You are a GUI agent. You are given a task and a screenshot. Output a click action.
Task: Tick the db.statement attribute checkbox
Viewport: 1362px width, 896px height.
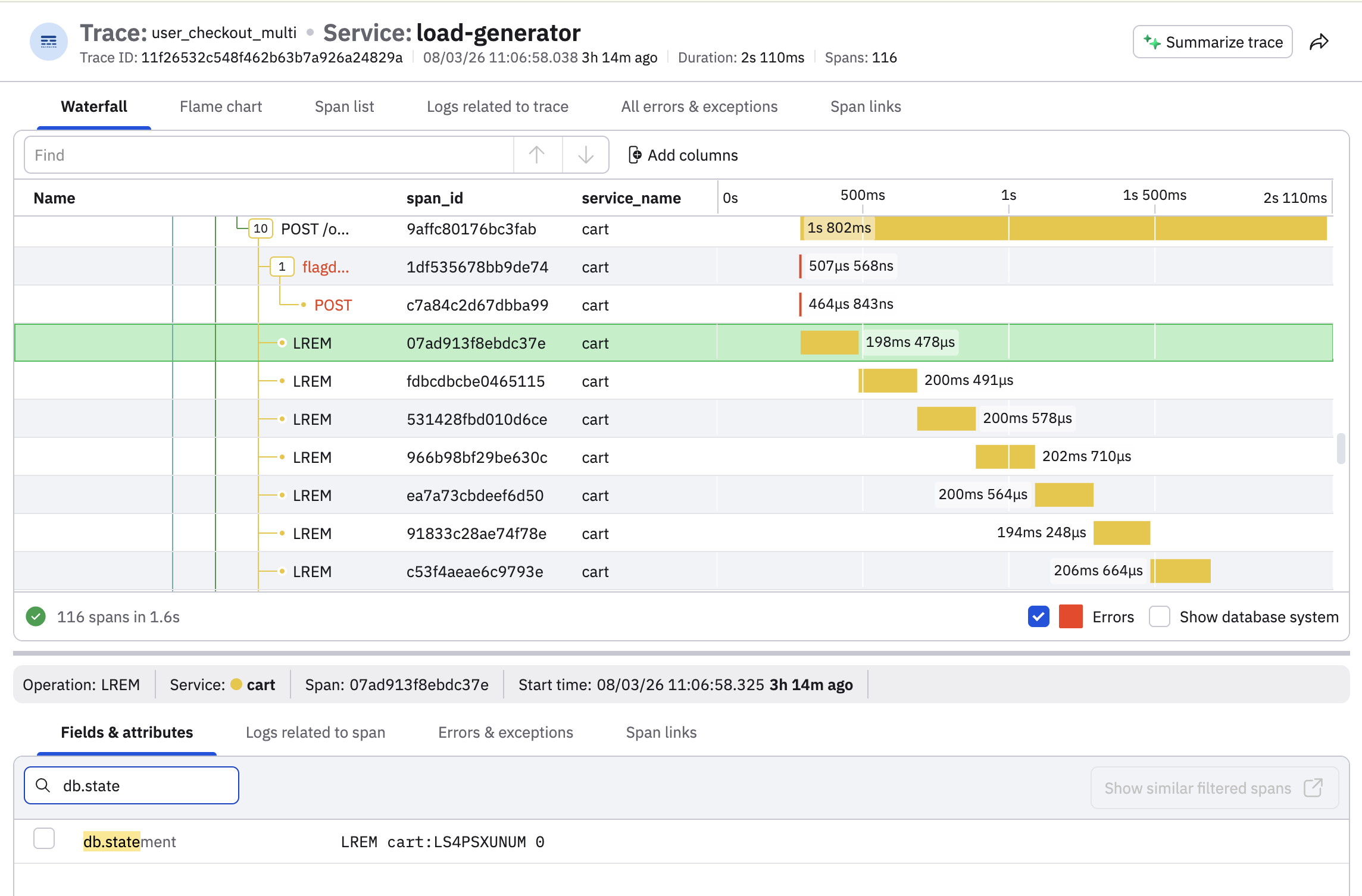pyautogui.click(x=44, y=838)
